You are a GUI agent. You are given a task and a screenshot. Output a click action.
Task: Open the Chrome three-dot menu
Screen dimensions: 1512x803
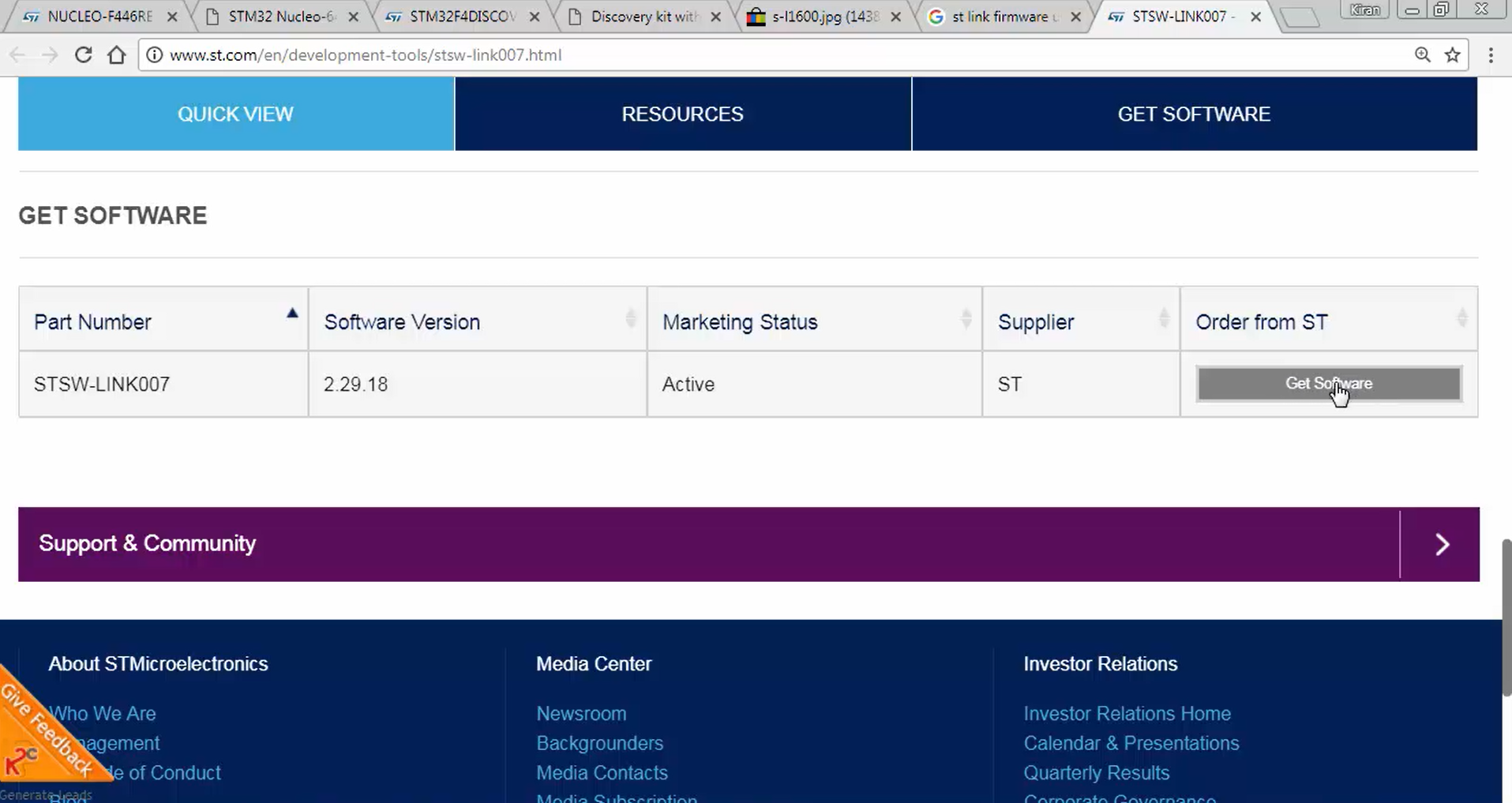(x=1491, y=54)
